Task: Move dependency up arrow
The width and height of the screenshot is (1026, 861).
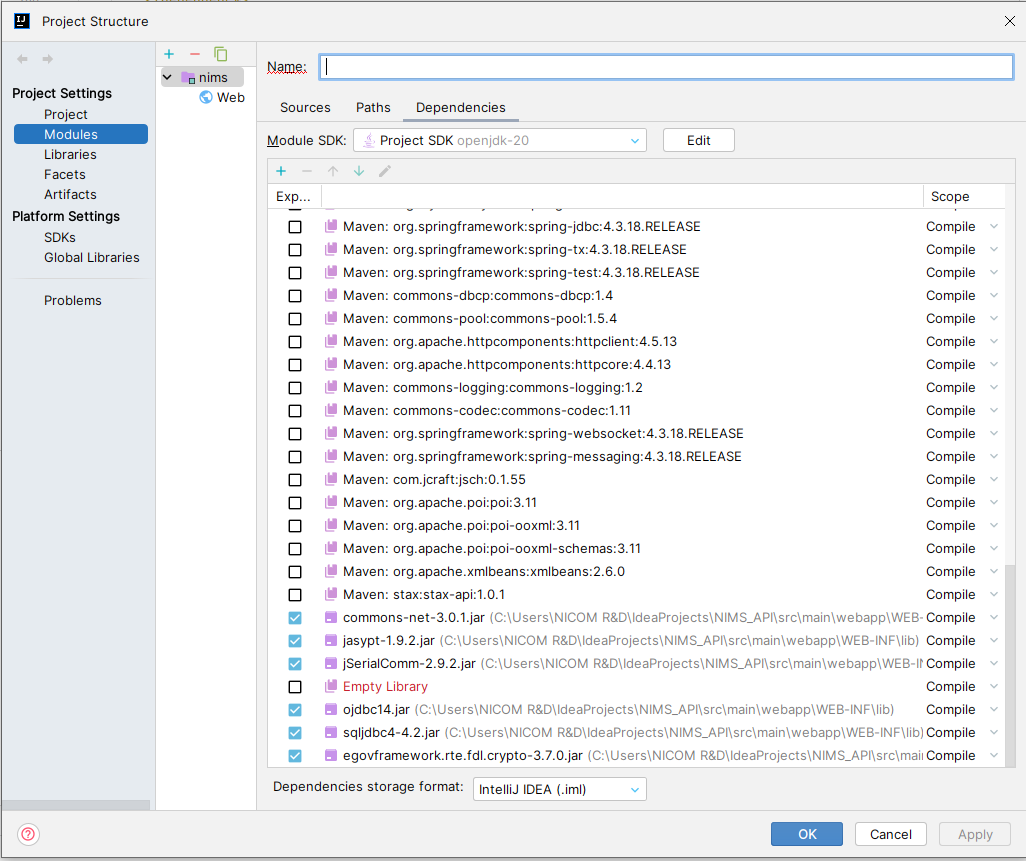Action: click(x=333, y=171)
